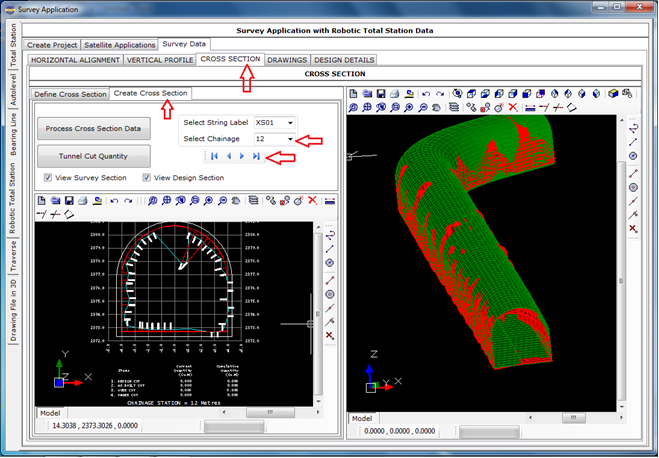Click horizontal scrollbar thumb under 3D viewer
The height and width of the screenshot is (458, 659).
[x=573, y=418]
